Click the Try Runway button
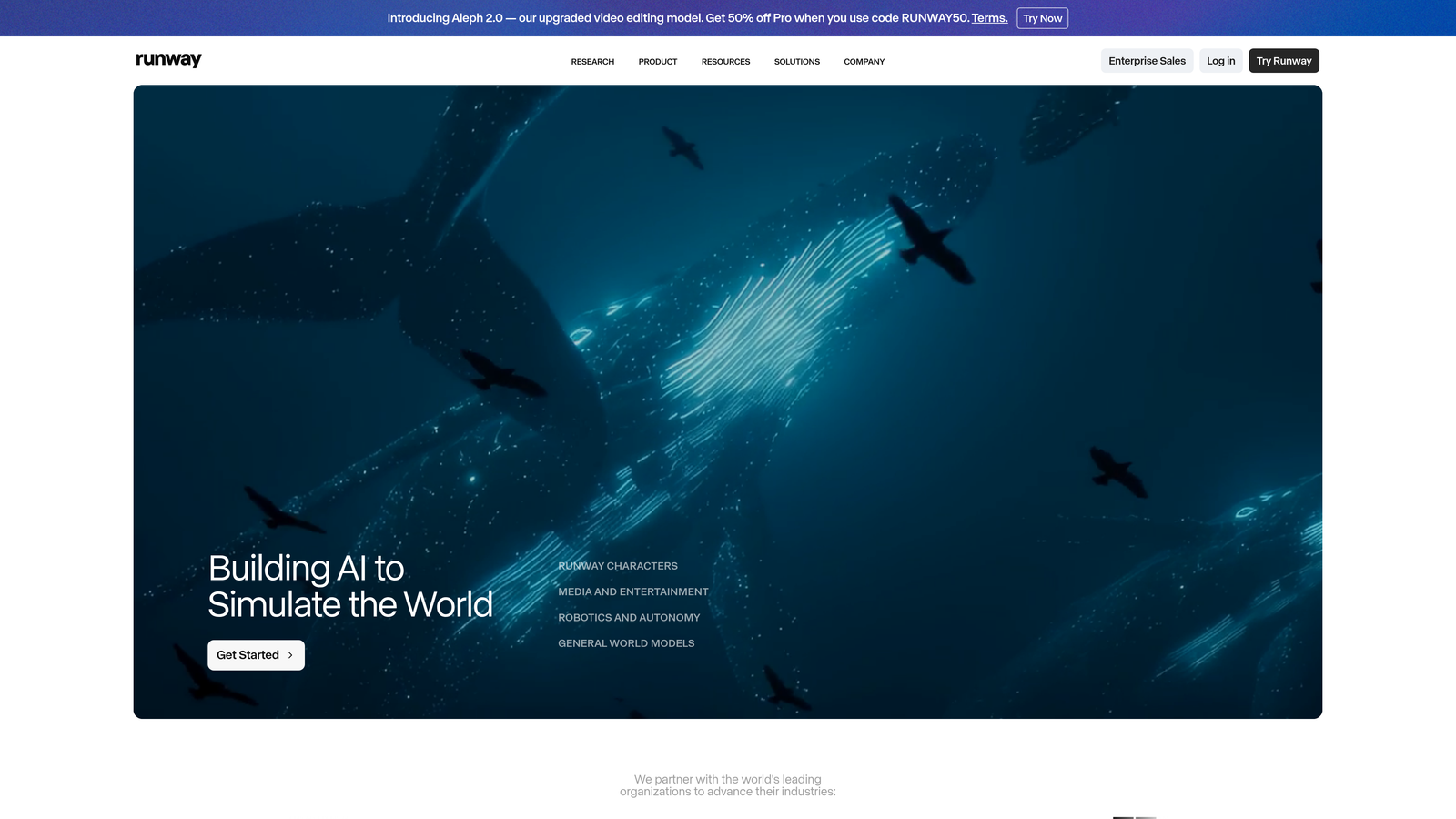The height and width of the screenshot is (819, 1456). (1283, 61)
